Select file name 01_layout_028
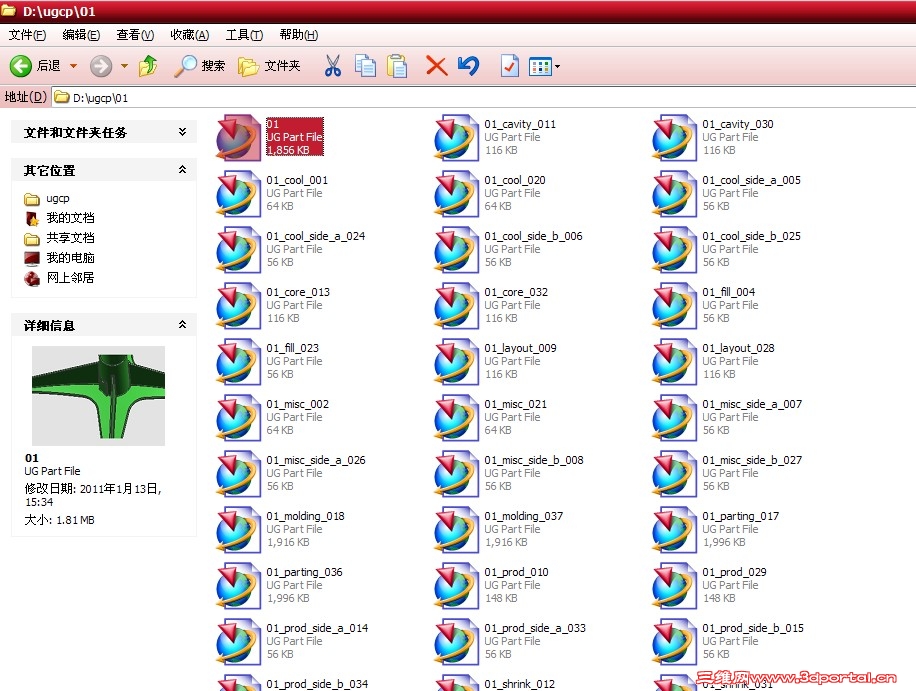 (738, 348)
